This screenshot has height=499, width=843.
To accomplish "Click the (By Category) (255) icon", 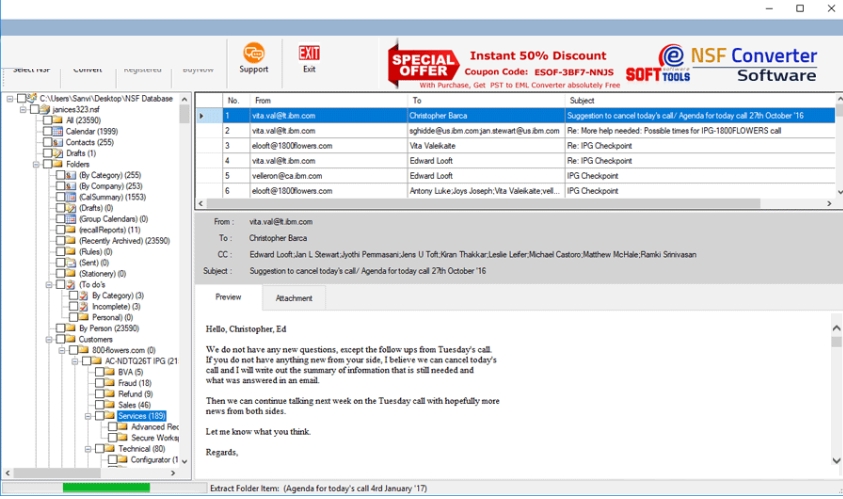I will point(70,175).
